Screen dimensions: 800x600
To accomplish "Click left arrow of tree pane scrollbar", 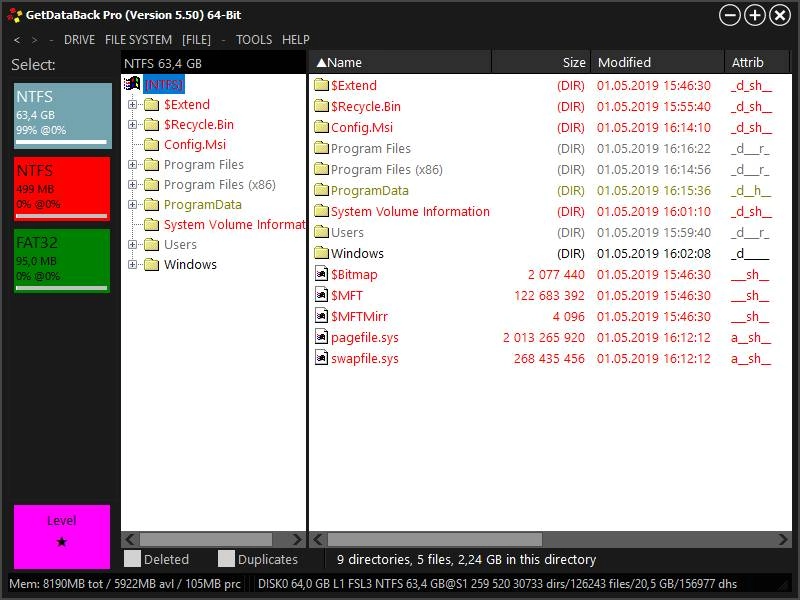I will 130,539.
